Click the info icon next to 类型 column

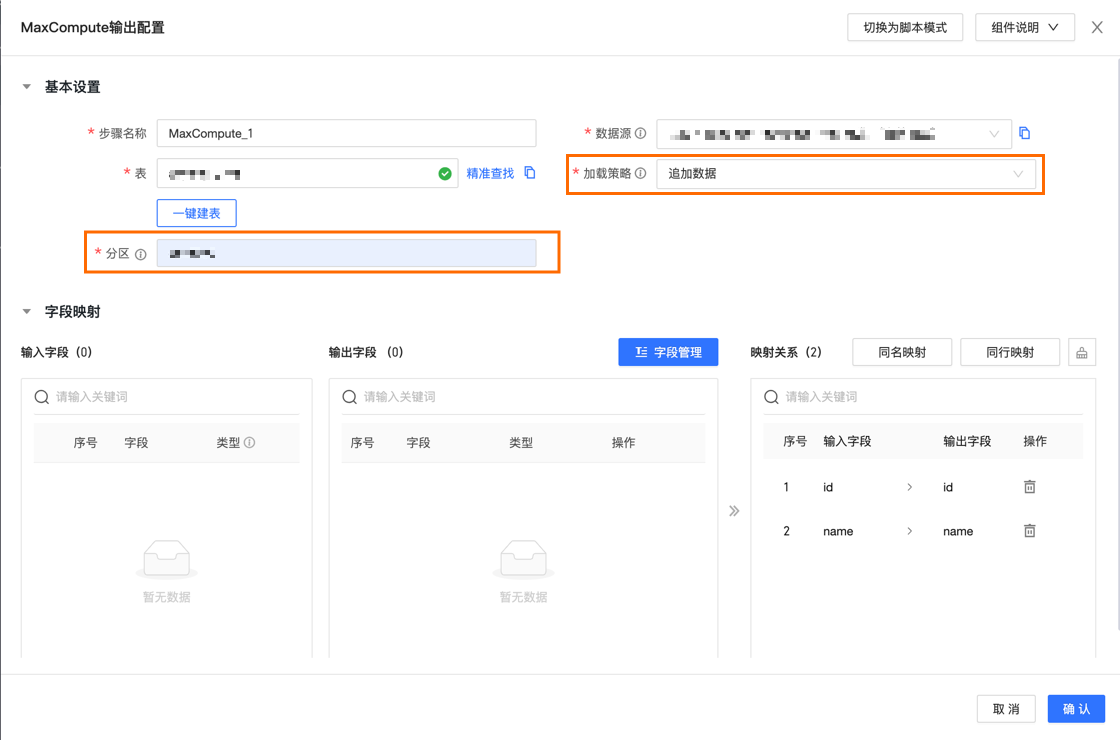[250, 442]
